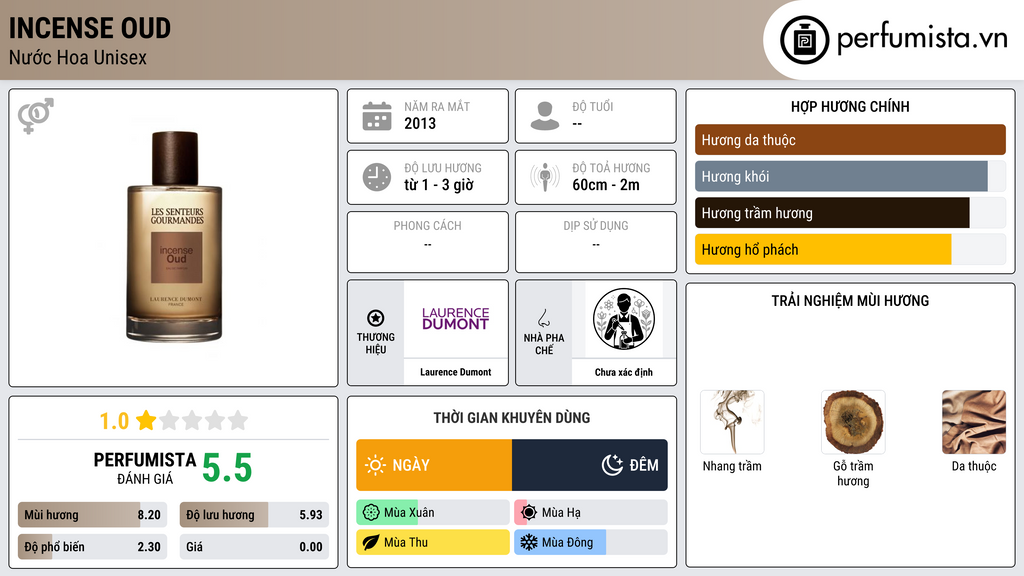Click the 1.0 user rating number

[114, 421]
